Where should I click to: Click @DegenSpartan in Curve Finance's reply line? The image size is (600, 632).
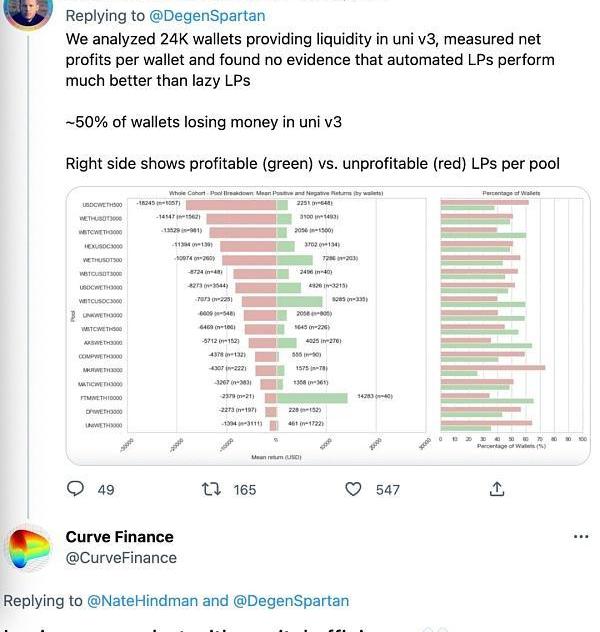click(x=291, y=601)
